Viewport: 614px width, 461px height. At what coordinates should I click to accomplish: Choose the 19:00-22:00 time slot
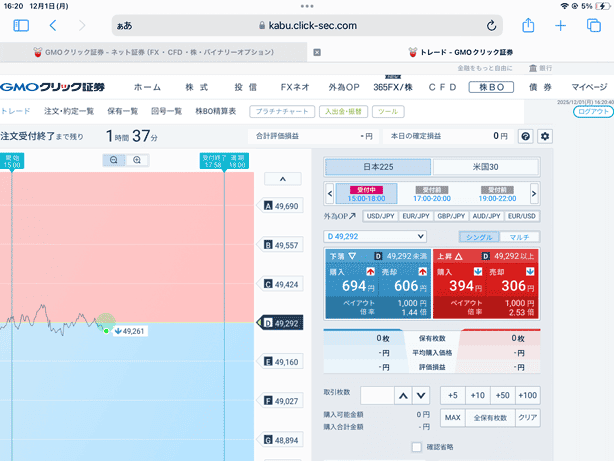coord(497,193)
